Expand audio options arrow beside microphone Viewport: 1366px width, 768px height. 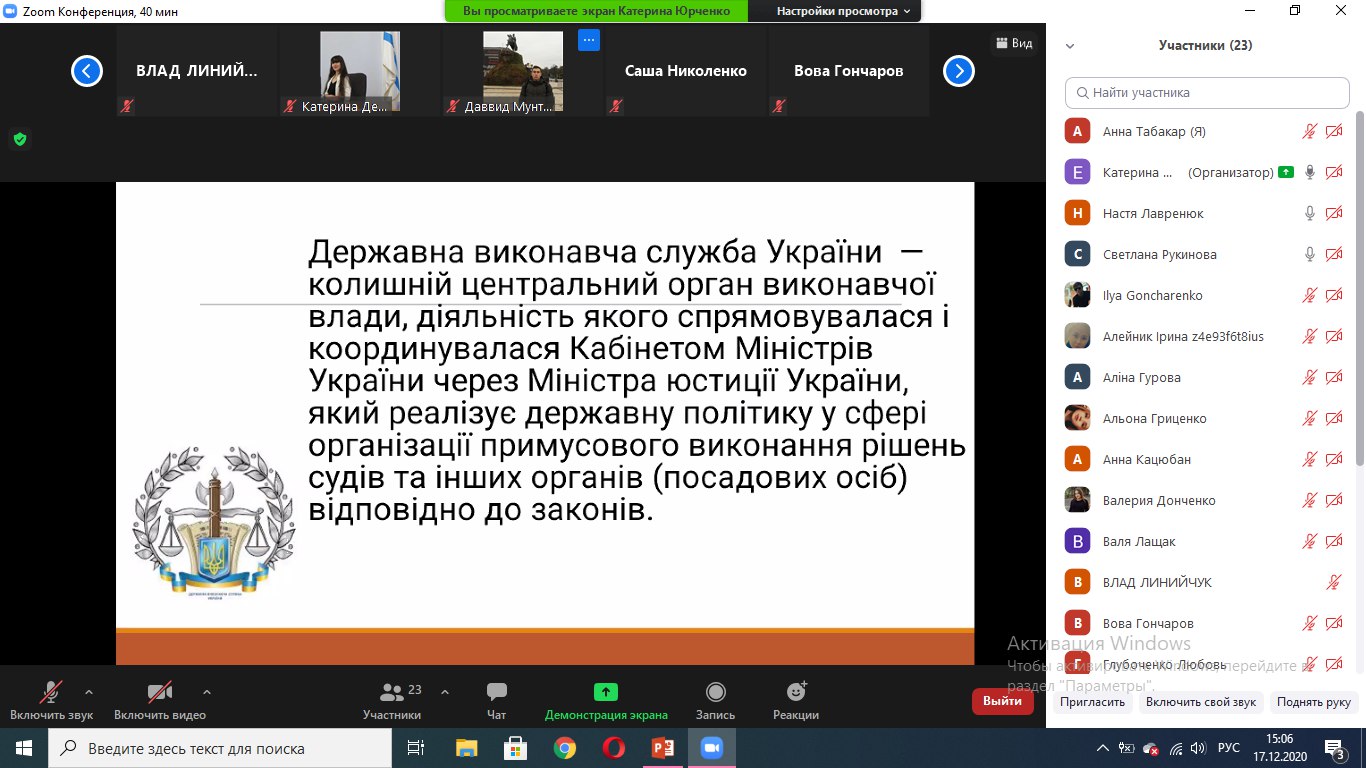pyautogui.click(x=89, y=691)
